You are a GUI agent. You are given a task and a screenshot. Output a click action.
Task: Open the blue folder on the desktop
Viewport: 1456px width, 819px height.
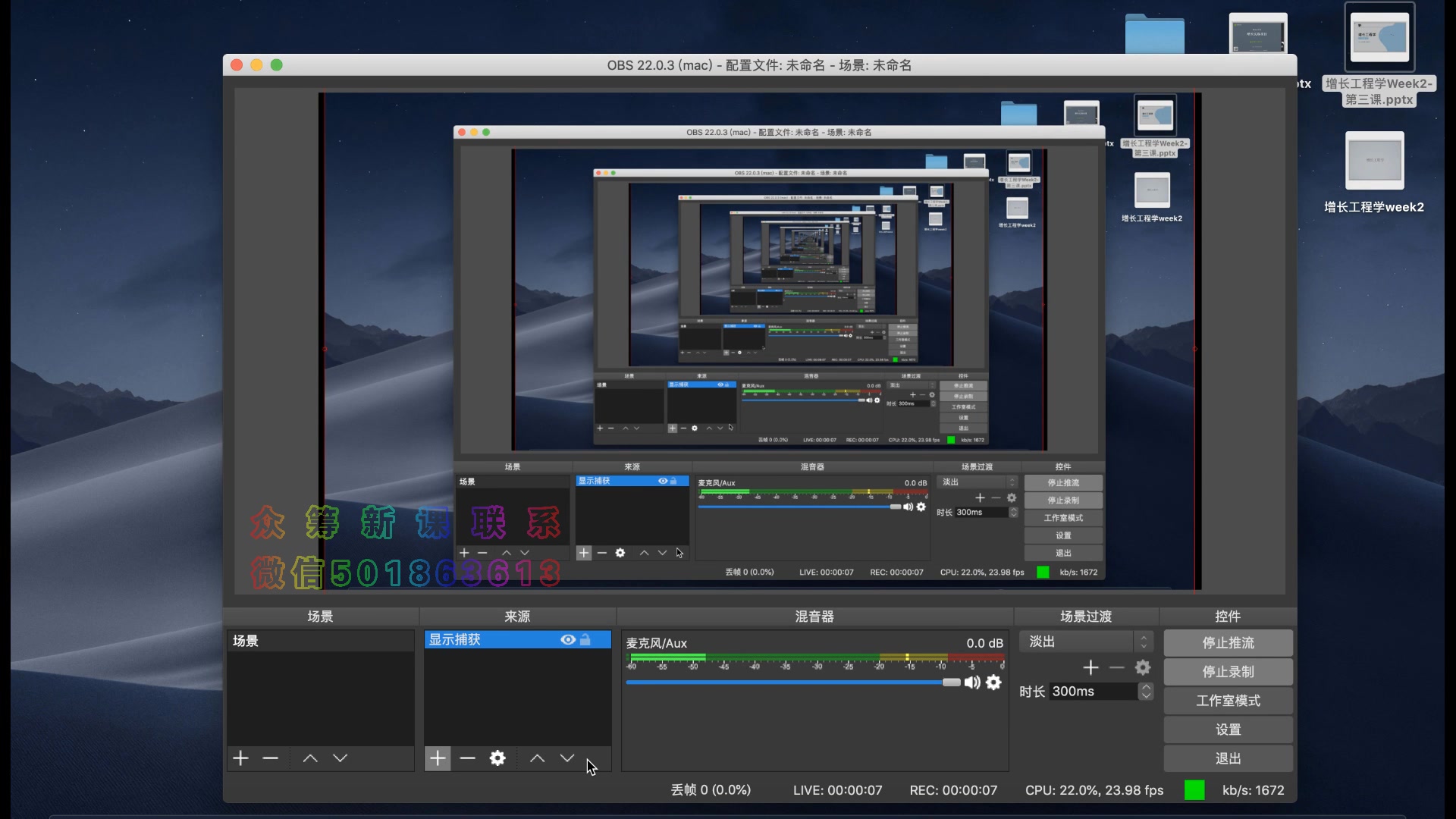tap(1154, 33)
